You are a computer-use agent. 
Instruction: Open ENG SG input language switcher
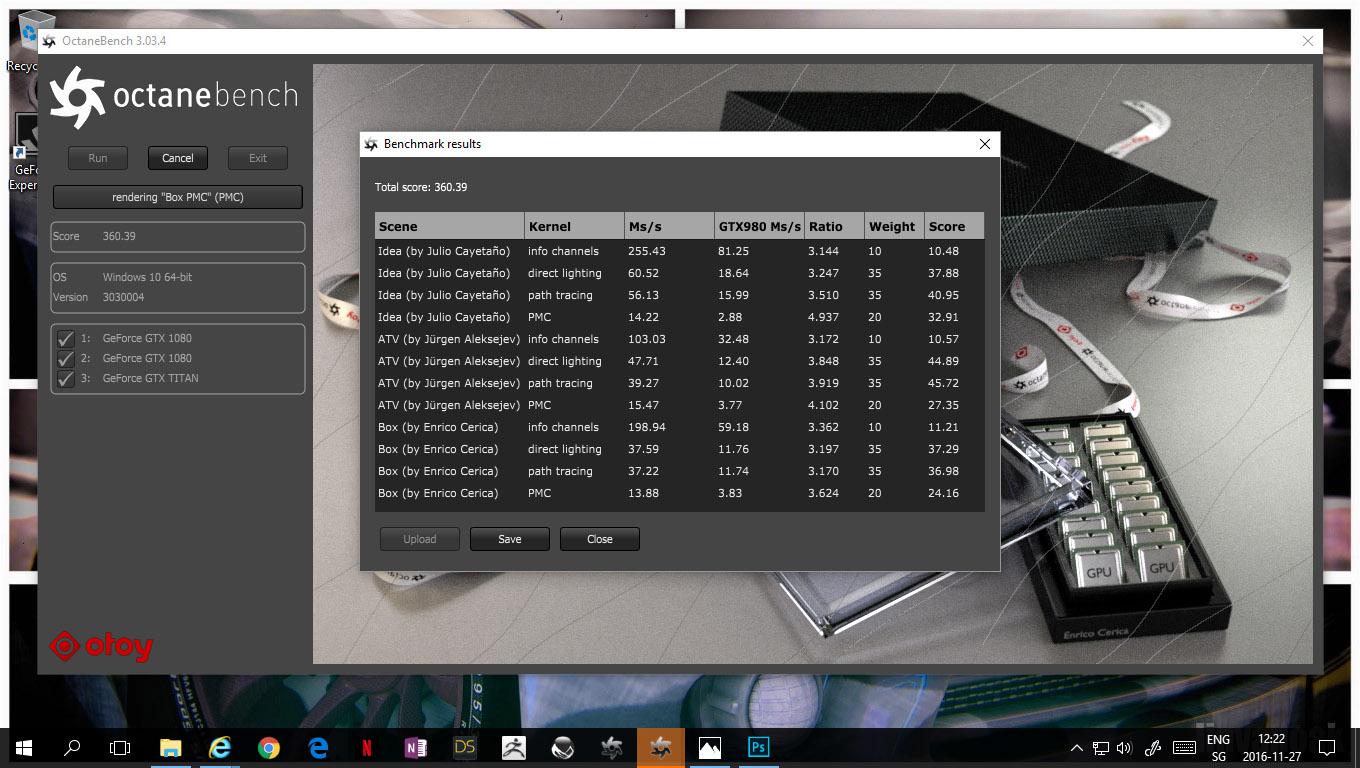[x=1218, y=748]
